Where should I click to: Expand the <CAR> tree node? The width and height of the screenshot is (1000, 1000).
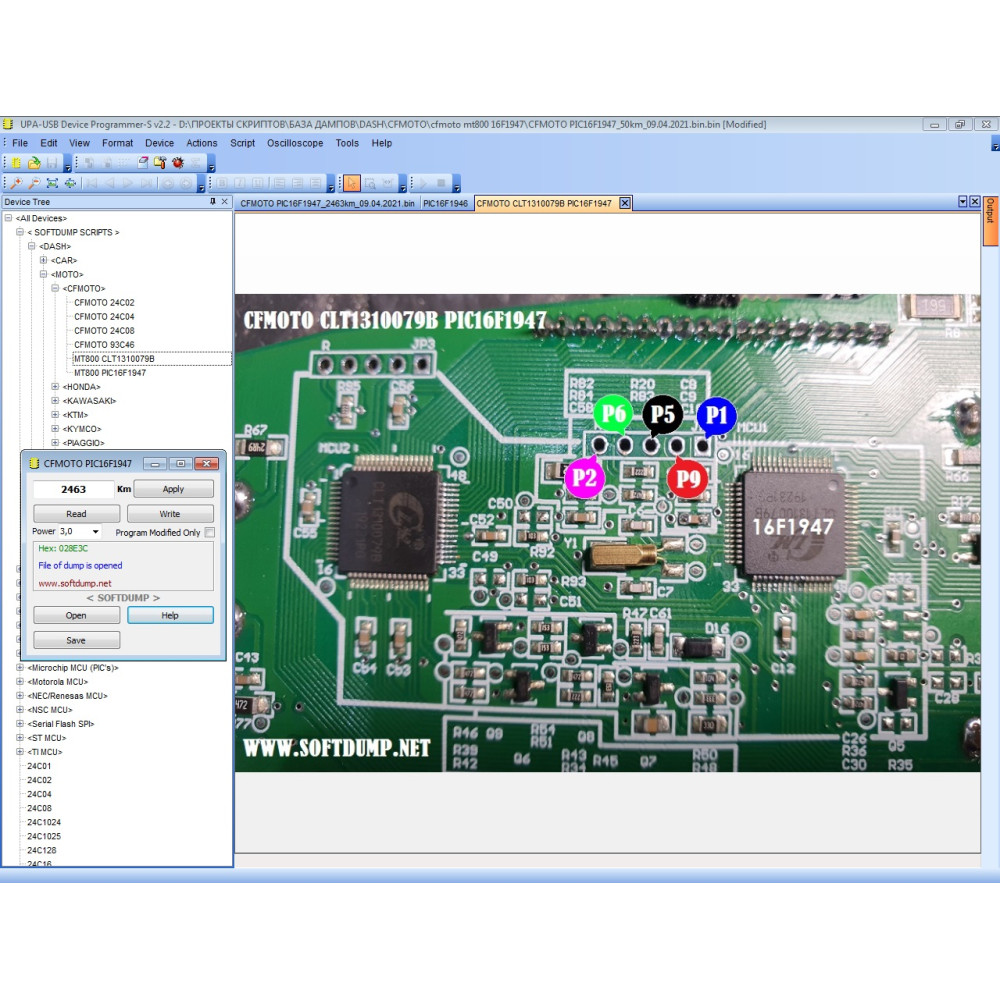[x=43, y=260]
